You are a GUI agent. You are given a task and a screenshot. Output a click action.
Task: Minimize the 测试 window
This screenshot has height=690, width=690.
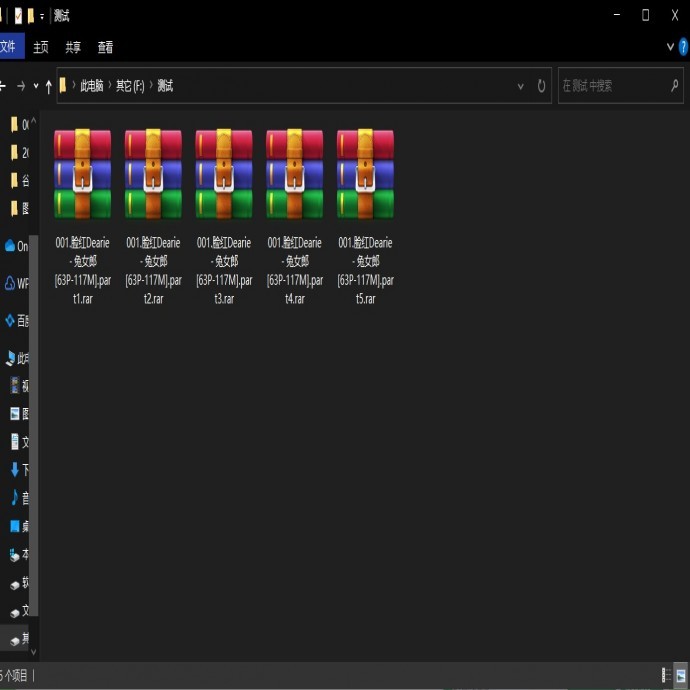617,15
